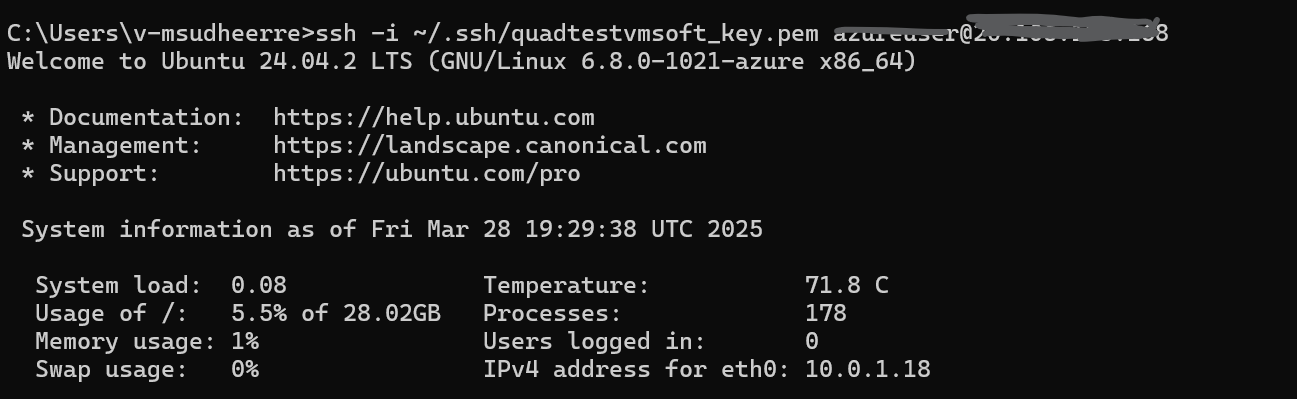Open the landscape.canonical.com management link
1297x399 pixels.
(489, 146)
